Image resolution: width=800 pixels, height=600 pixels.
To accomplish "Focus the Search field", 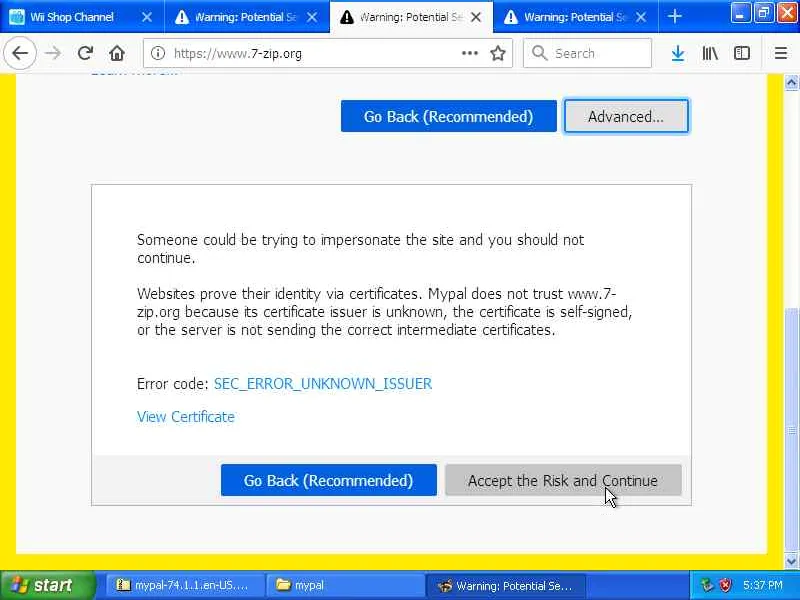I will (587, 53).
